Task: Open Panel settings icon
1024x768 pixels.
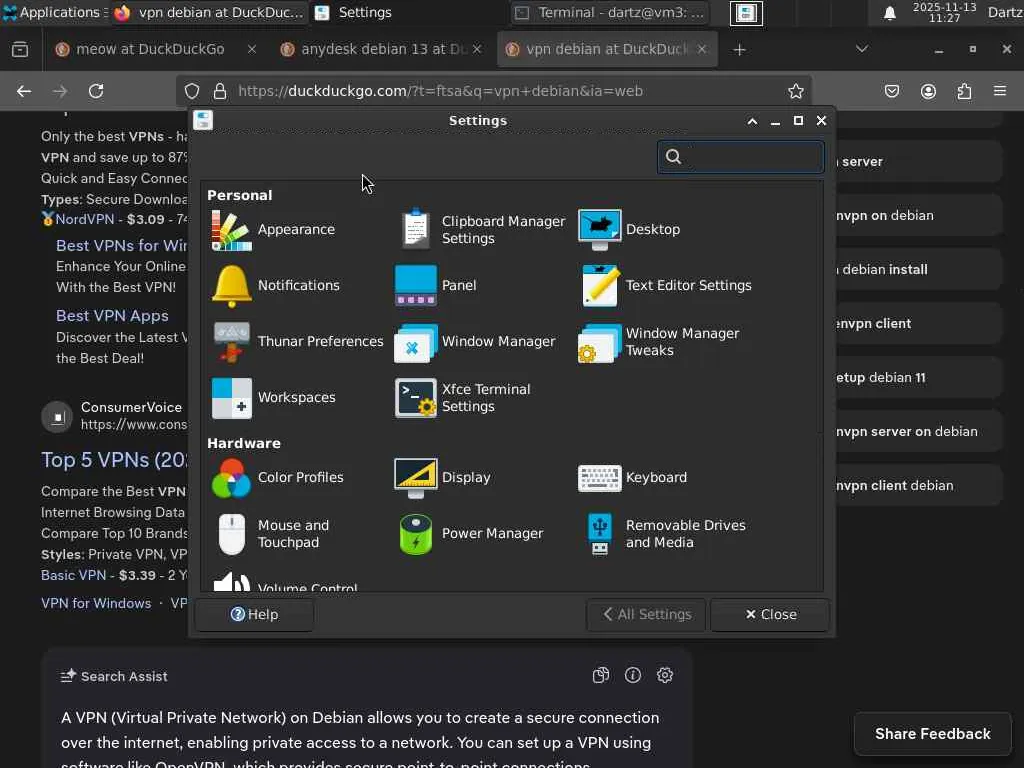Action: coord(415,286)
